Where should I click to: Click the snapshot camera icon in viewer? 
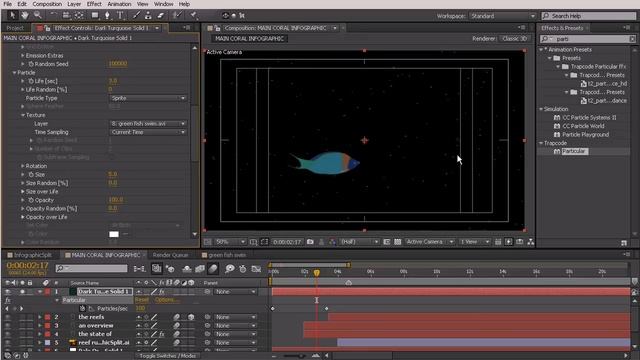click(x=310, y=242)
